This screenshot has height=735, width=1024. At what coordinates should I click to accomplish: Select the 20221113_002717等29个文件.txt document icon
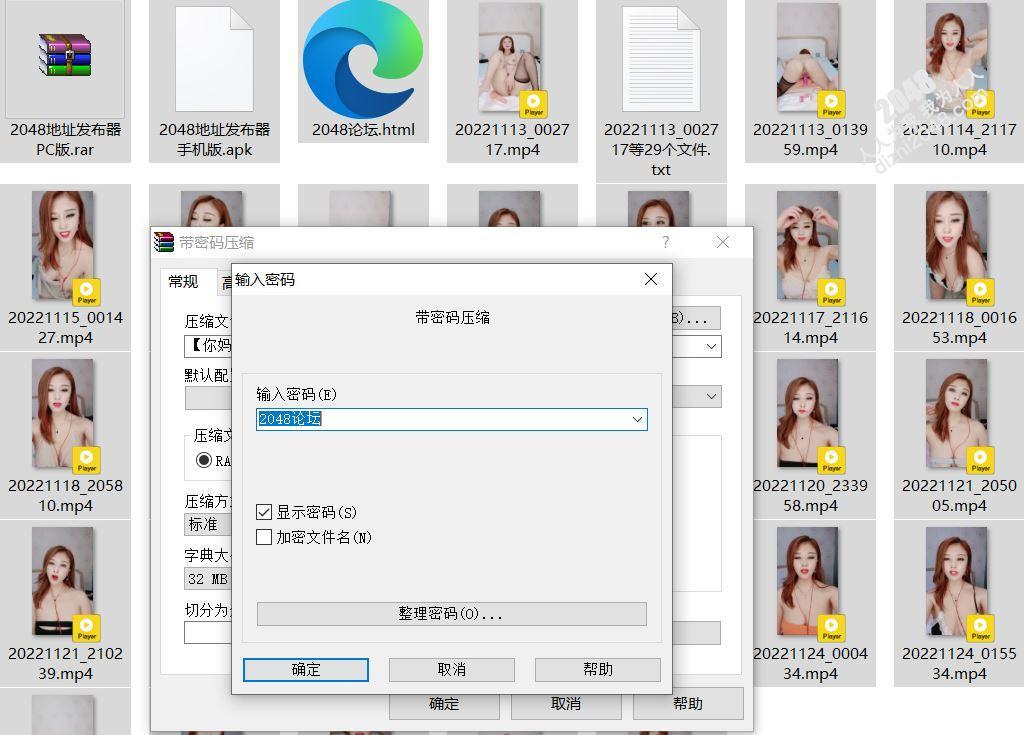tap(661, 59)
